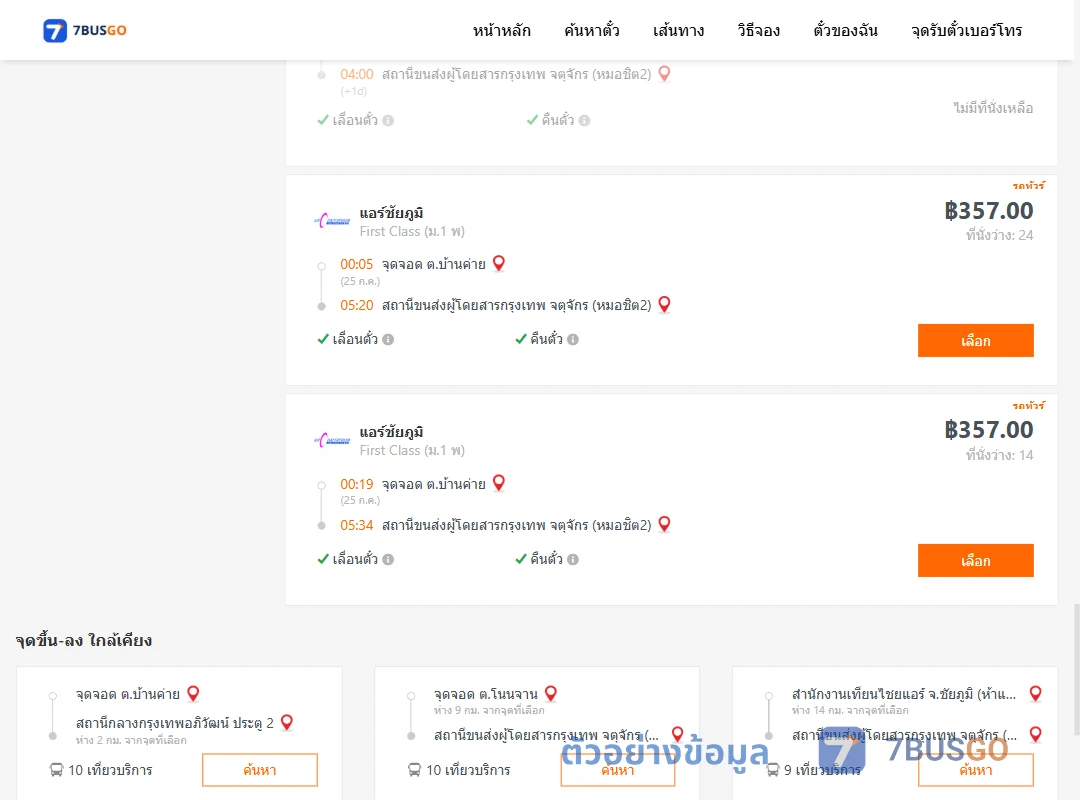Open map pin for 00:05 จุดจอด ต.บ้านค่าย
The height and width of the screenshot is (800, 1080).
499,263
